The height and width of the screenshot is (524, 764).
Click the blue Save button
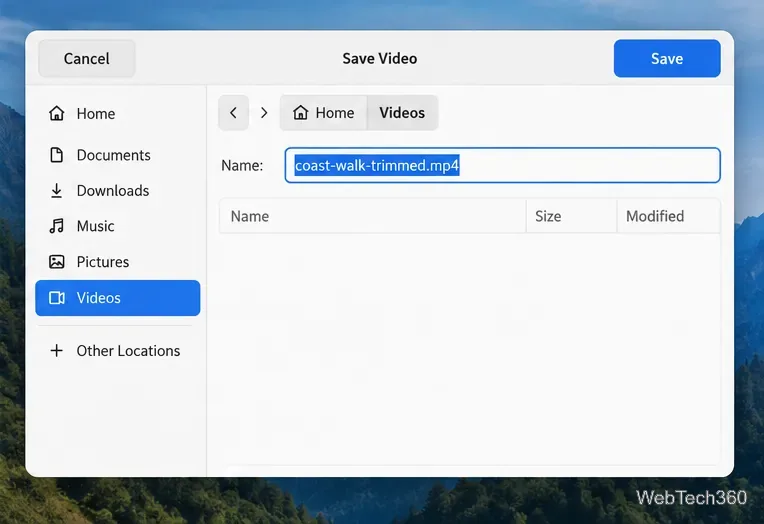click(x=667, y=58)
